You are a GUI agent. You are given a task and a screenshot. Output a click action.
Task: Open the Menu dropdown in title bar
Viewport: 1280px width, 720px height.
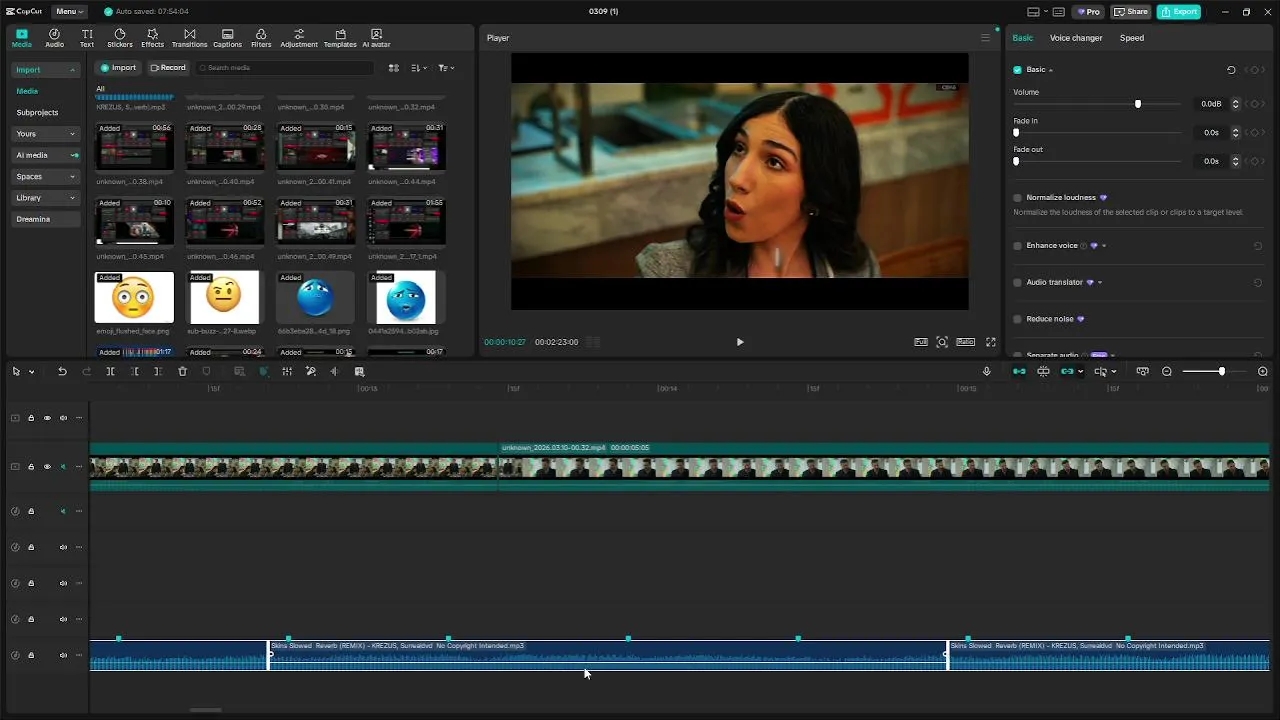coord(69,12)
